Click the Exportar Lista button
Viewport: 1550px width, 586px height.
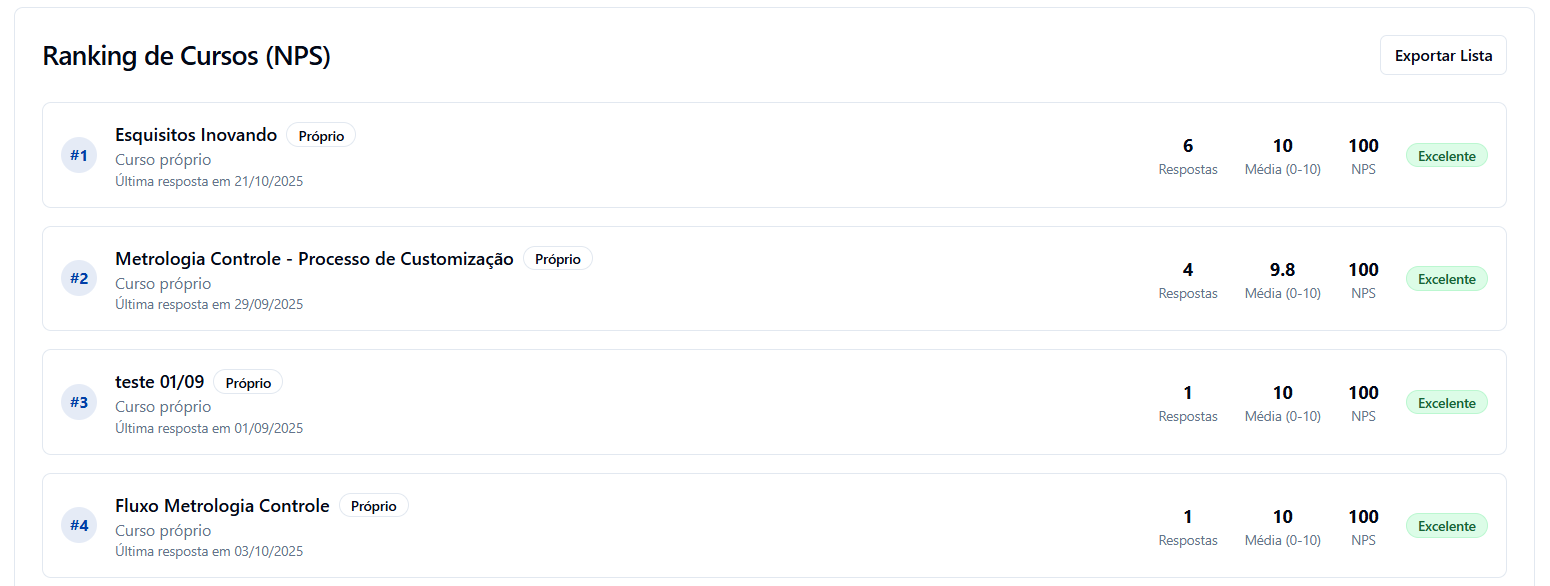pyautogui.click(x=1442, y=56)
